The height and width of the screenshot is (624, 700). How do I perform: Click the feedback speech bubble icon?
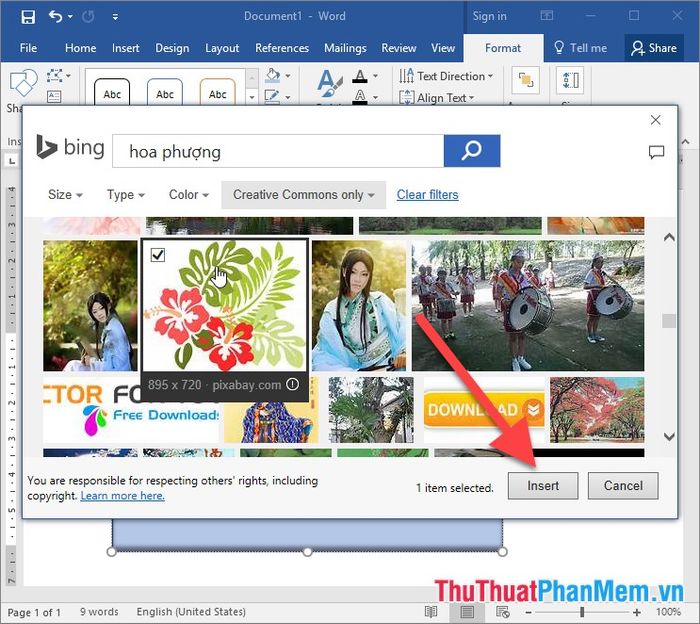(x=656, y=152)
